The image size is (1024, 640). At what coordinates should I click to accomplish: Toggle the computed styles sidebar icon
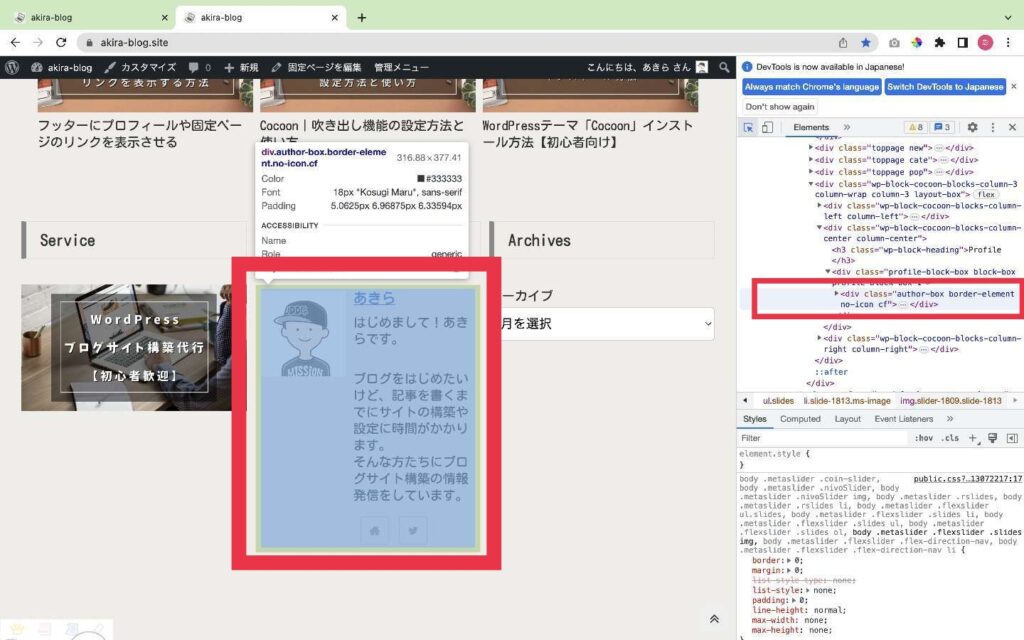pos(1012,438)
